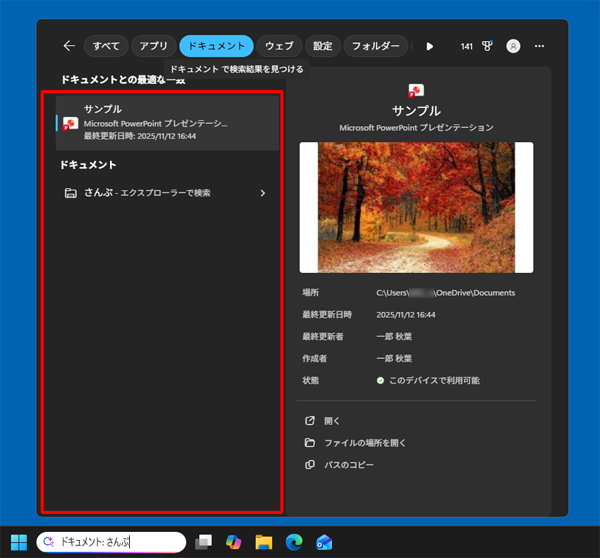Launch Outlook from the taskbar
600x558 pixels.
[324, 542]
